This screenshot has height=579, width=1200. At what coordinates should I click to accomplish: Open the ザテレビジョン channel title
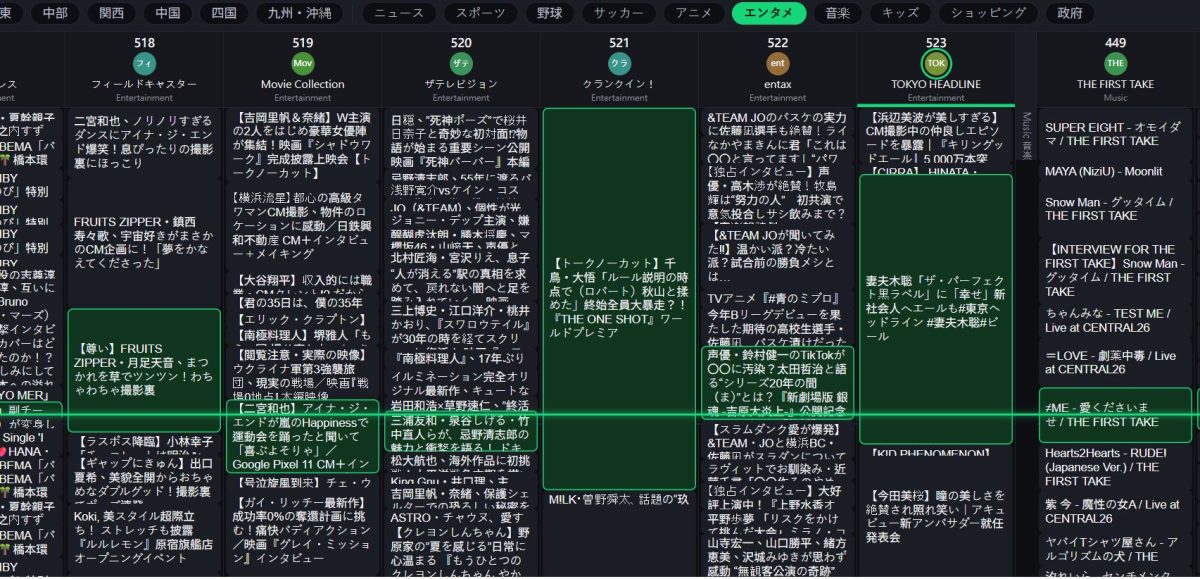tap(461, 85)
